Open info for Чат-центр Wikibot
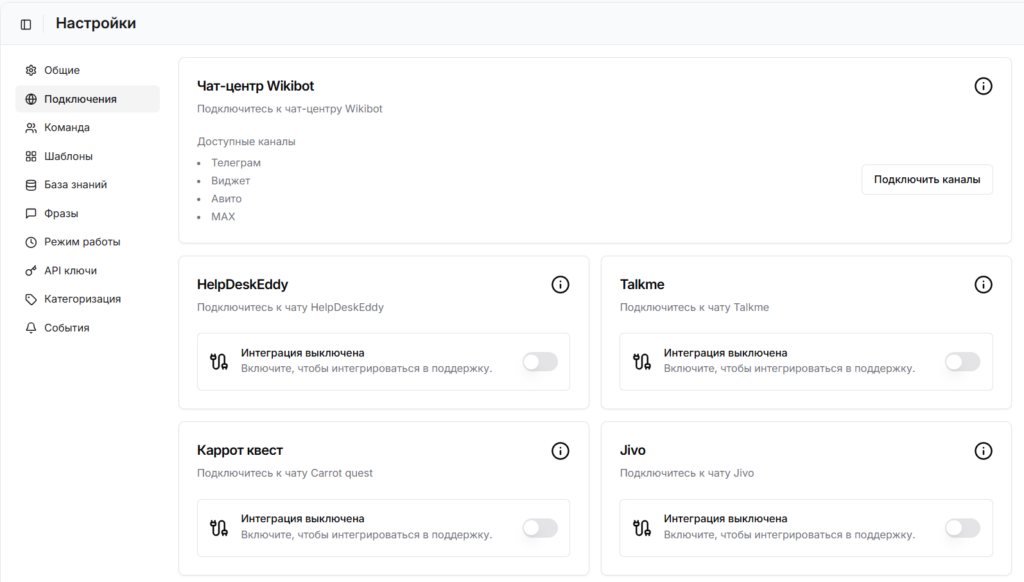This screenshot has width=1024, height=582. click(983, 86)
